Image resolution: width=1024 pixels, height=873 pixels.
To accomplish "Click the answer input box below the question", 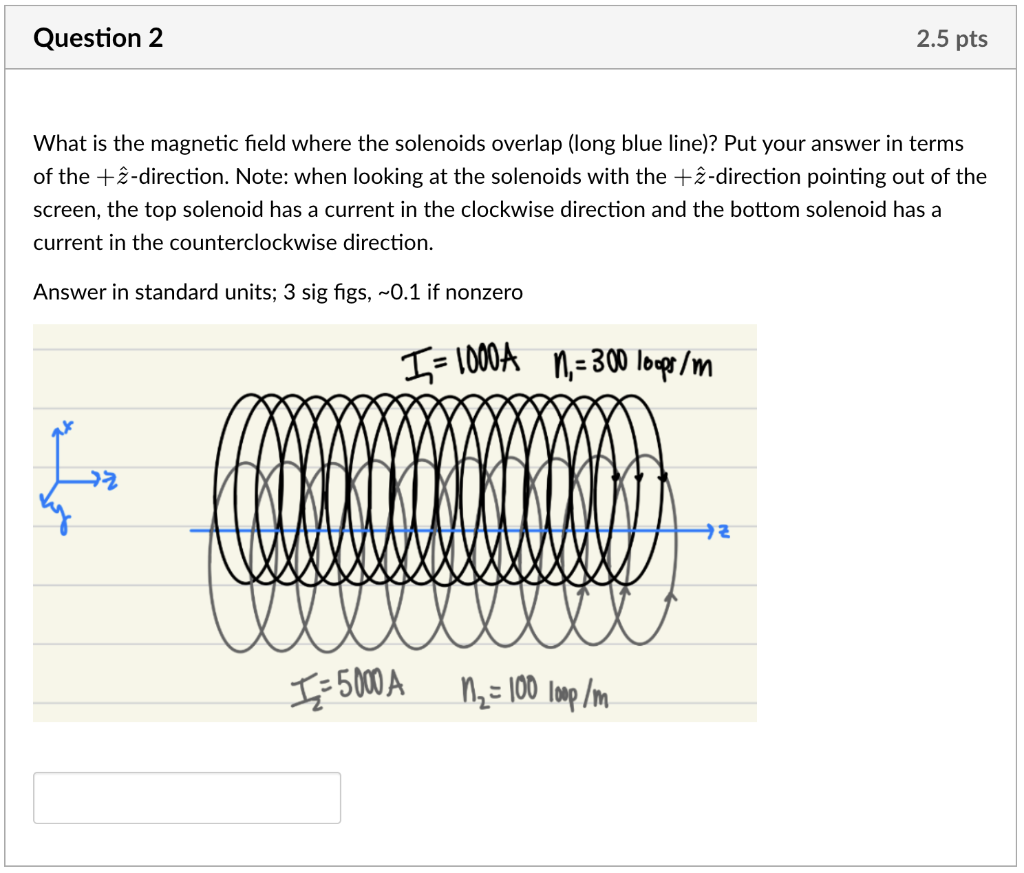I will pyautogui.click(x=186, y=797).
